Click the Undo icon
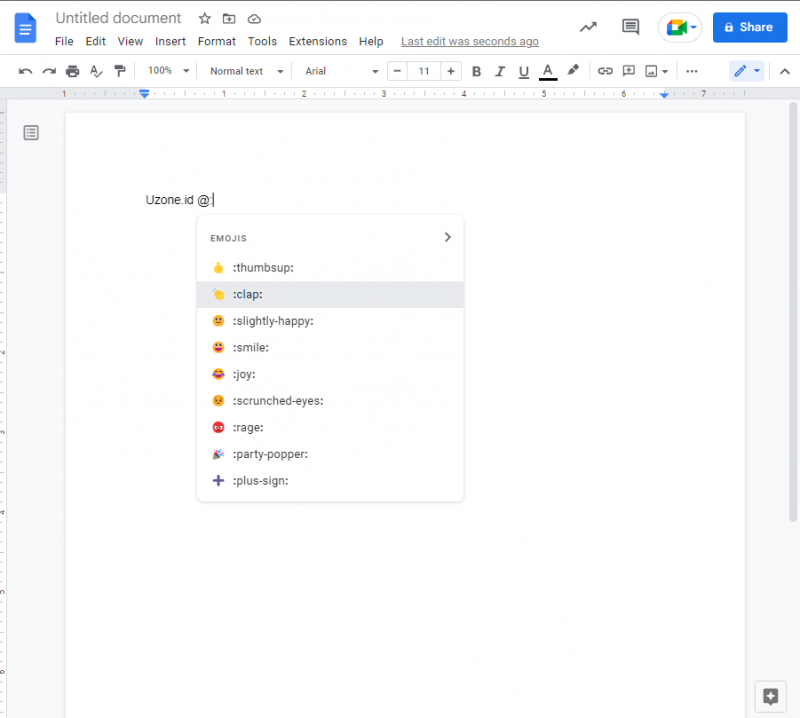The width and height of the screenshot is (800, 718). [x=25, y=71]
